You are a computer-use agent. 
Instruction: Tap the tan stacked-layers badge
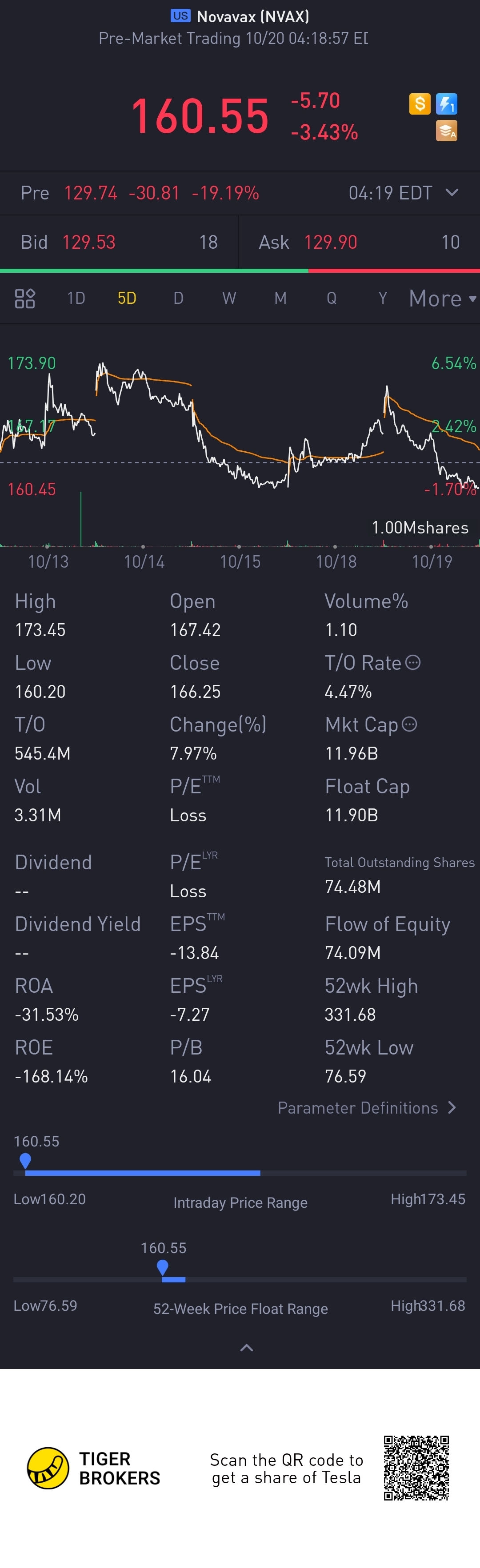[447, 131]
